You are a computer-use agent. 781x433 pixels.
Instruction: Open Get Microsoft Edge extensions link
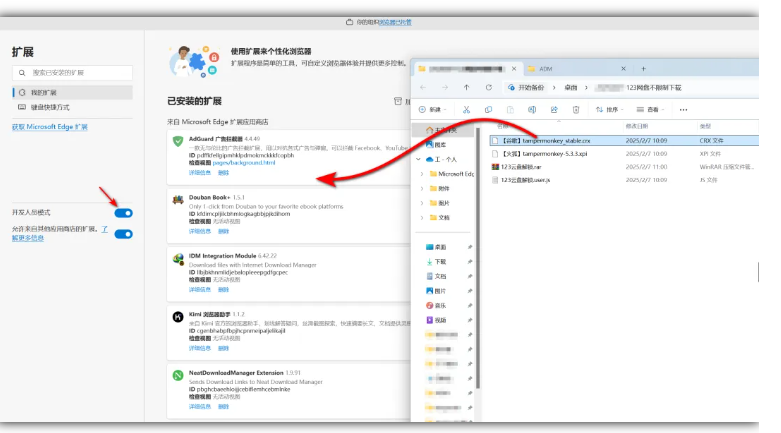click(50, 127)
